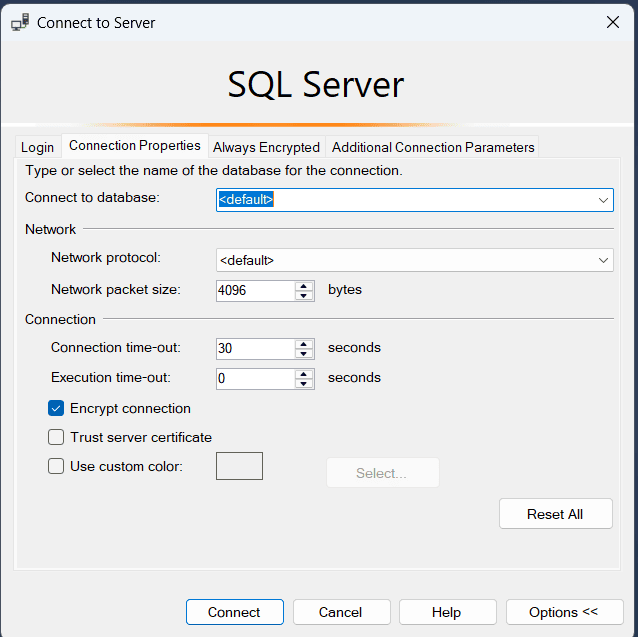The width and height of the screenshot is (638, 637).
Task: Switch to the Login tab
Action: [x=38, y=147]
